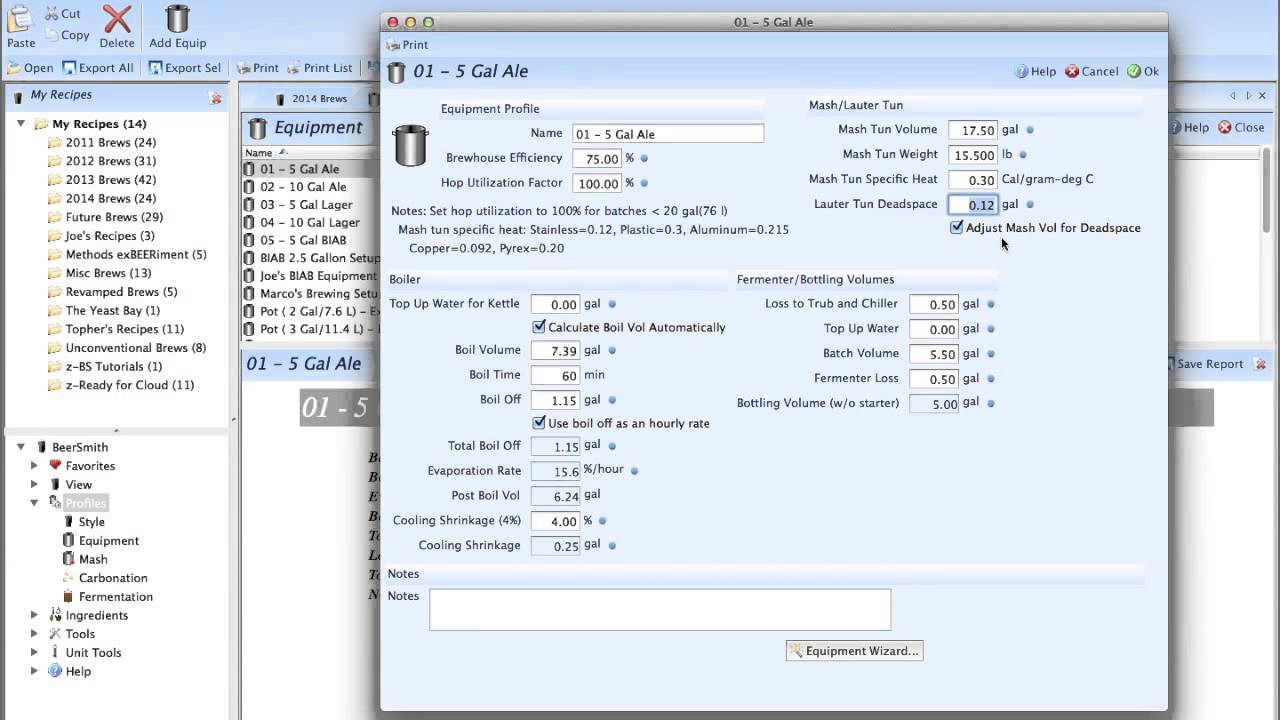
Task: Click Print in the equipment dialog
Action: pos(407,45)
